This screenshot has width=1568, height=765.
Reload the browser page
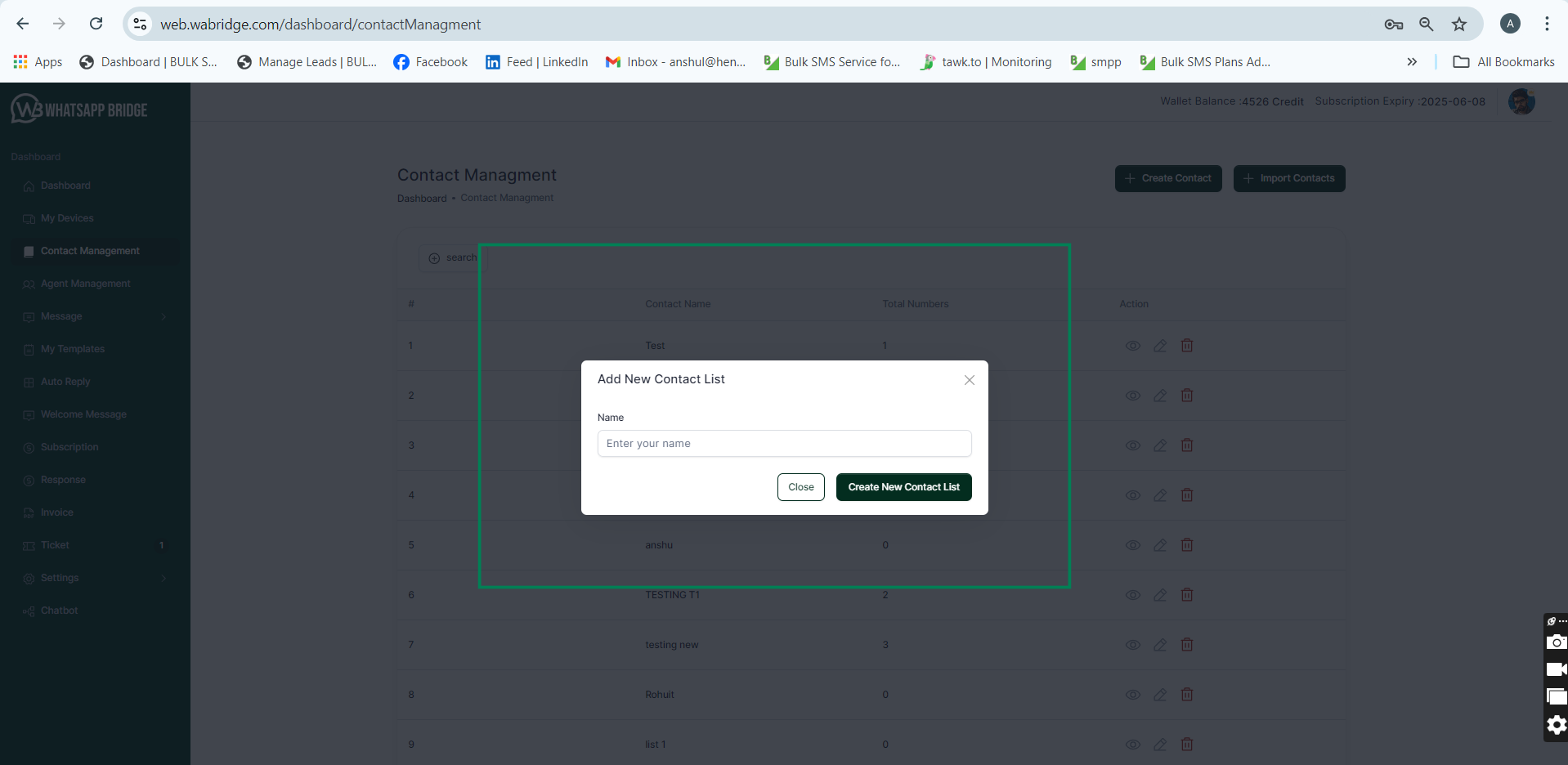pos(96,24)
